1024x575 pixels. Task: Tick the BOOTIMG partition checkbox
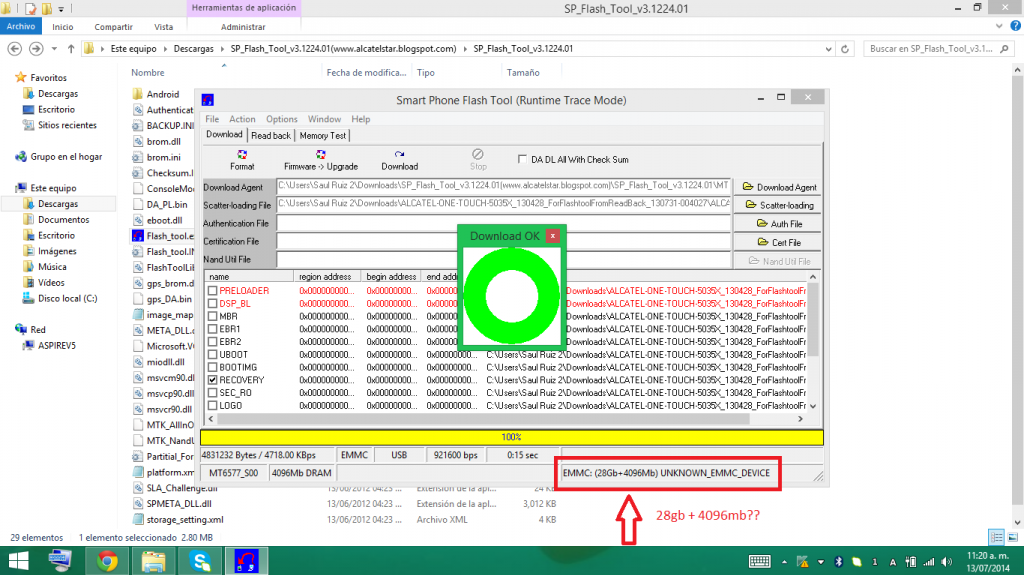pyautogui.click(x=212, y=367)
